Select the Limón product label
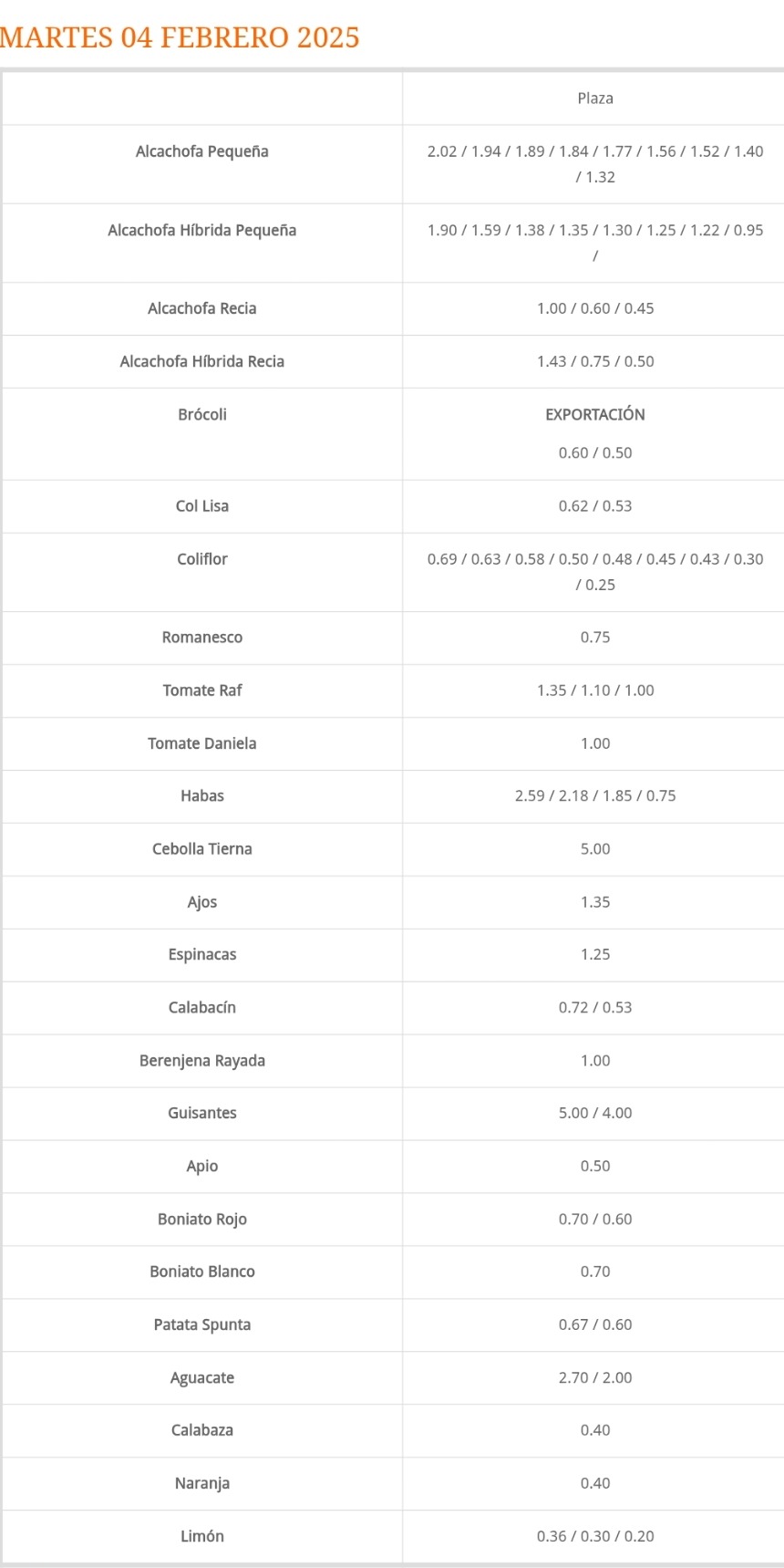 pos(202,1536)
